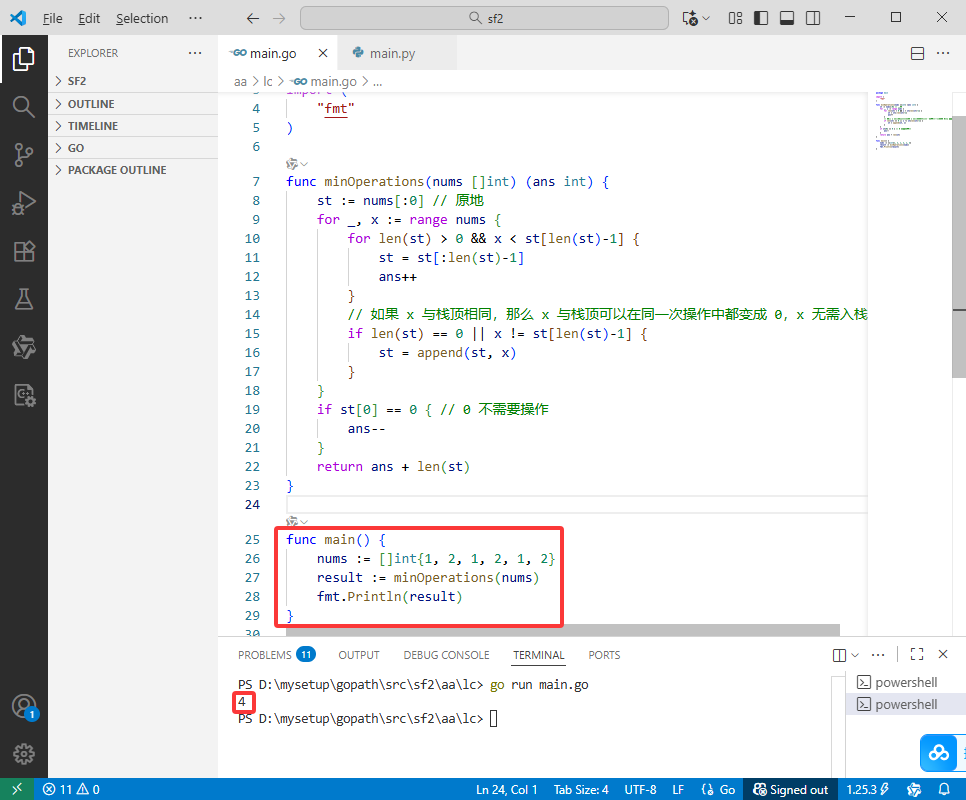966x800 pixels.
Task: Open the Selection menu
Action: [142, 18]
